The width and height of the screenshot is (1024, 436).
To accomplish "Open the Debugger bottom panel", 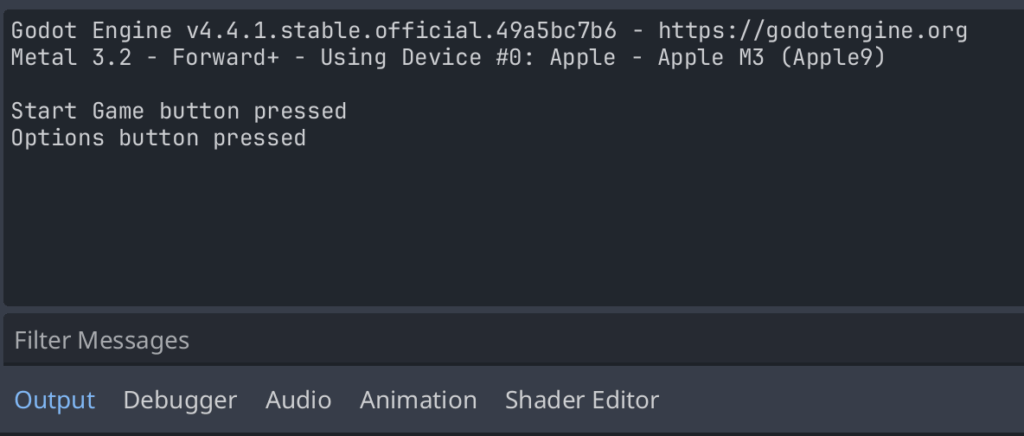I will tap(180, 401).
